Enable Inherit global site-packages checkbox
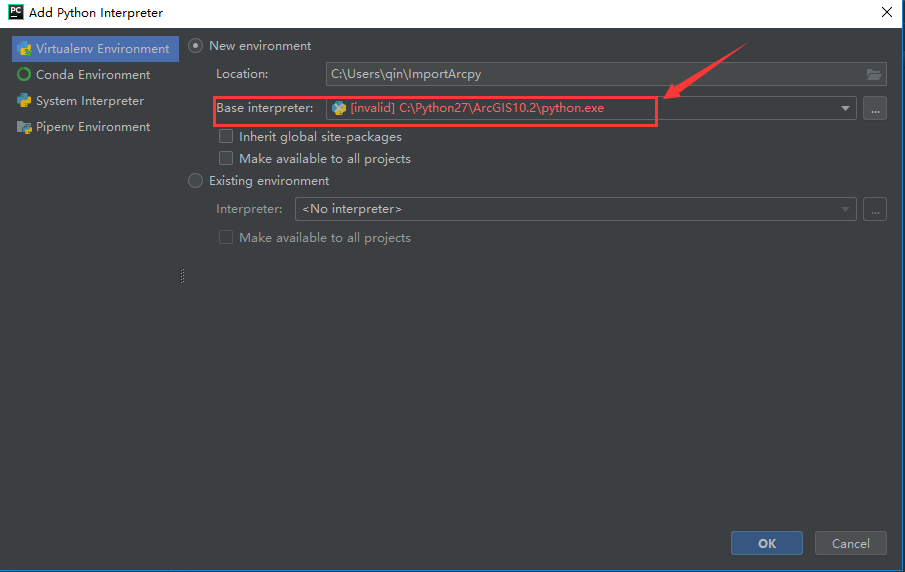The height and width of the screenshot is (572, 905). (226, 136)
